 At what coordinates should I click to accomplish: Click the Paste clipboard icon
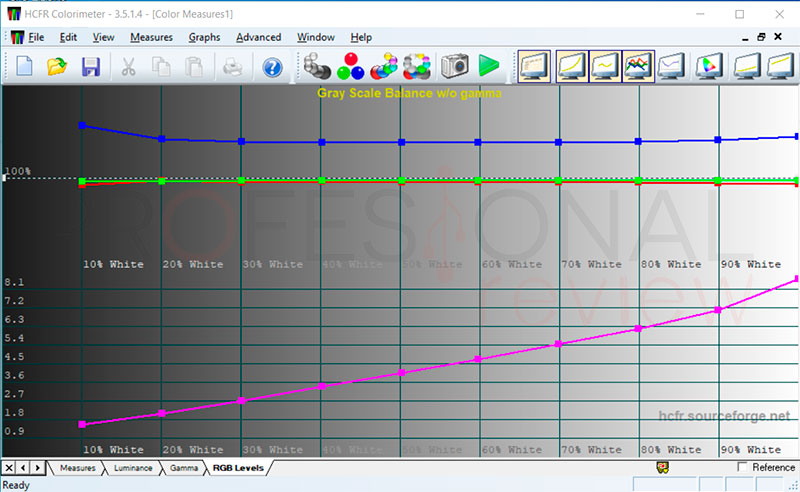click(x=194, y=66)
